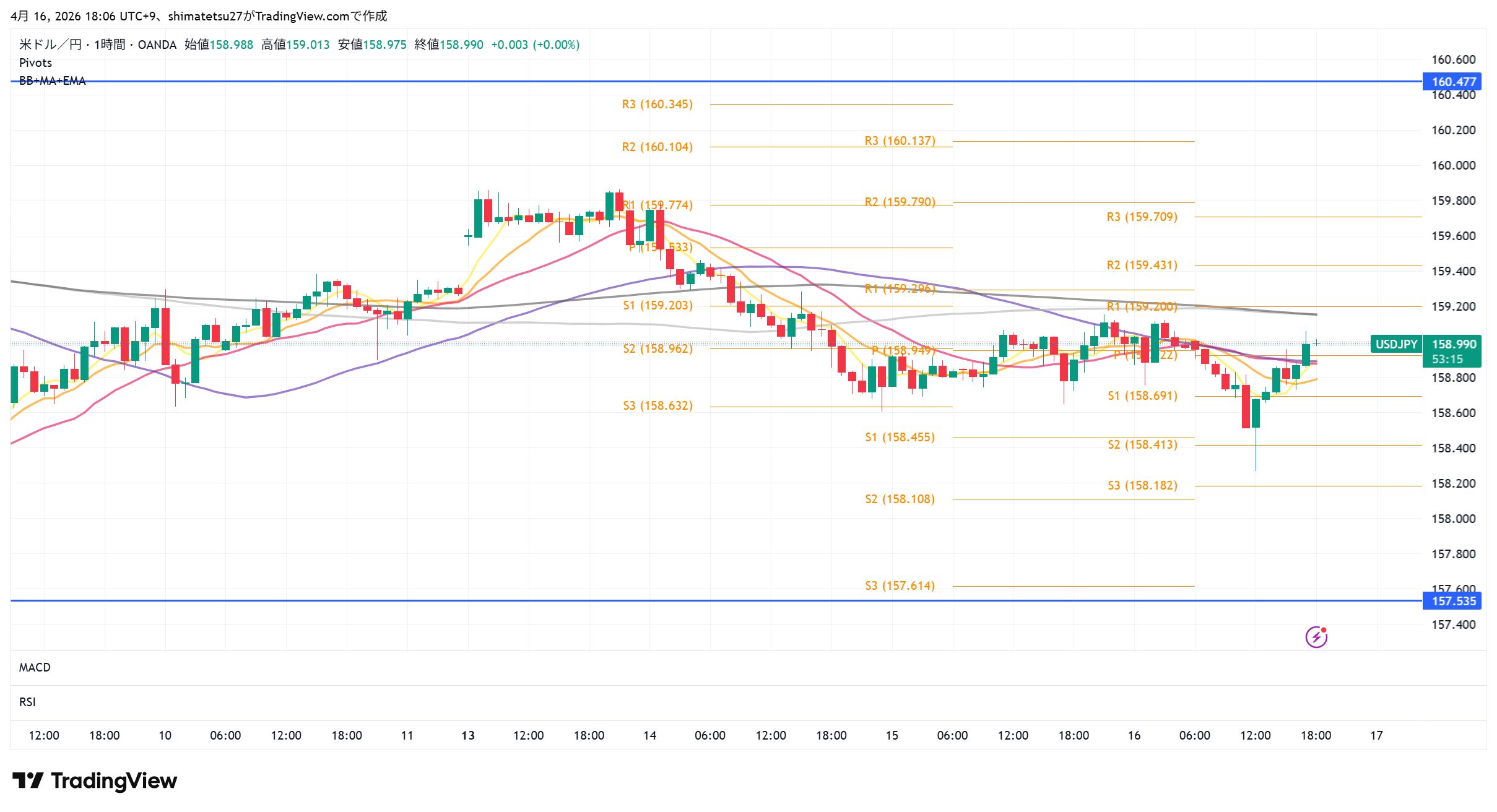
Task: Click the 53:15 bar countdown timer
Action: 1447,359
